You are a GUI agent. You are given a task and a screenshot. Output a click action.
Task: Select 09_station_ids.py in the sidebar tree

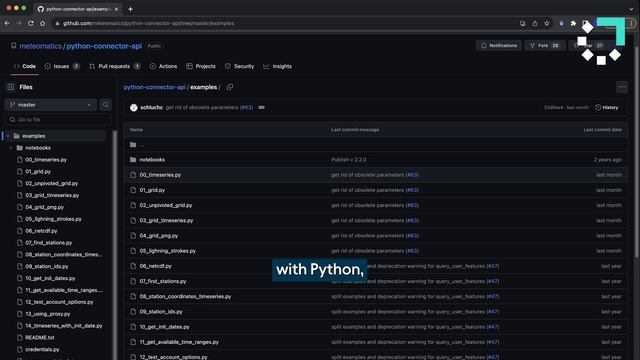tap(47, 266)
